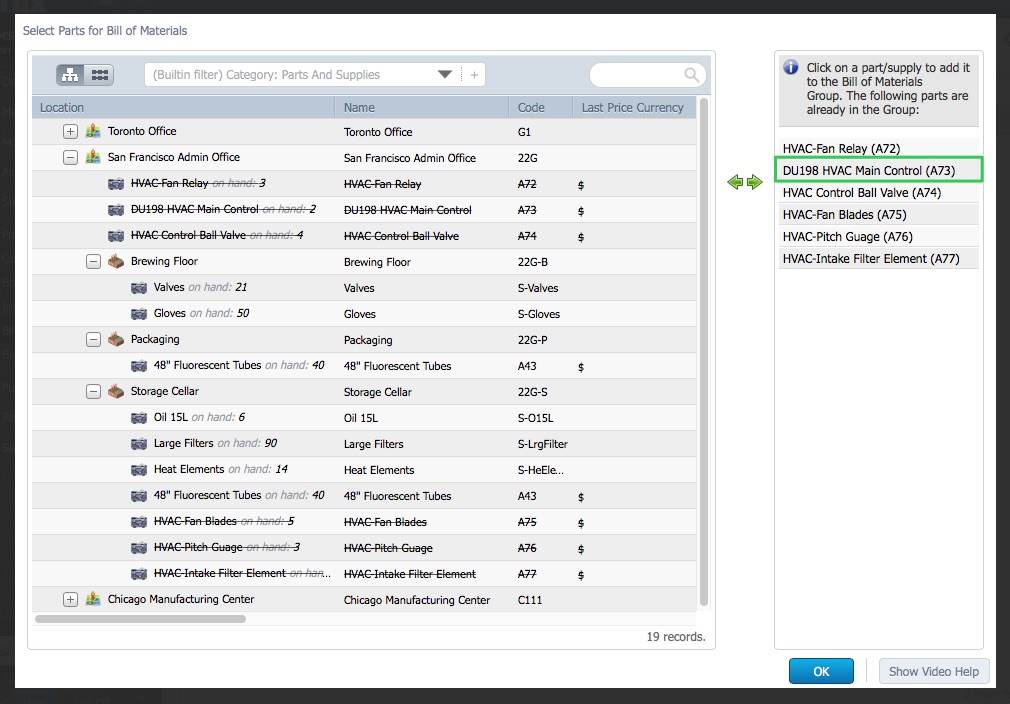
Task: Collapse the San Francisco Admin Office location
Action: [x=70, y=157]
